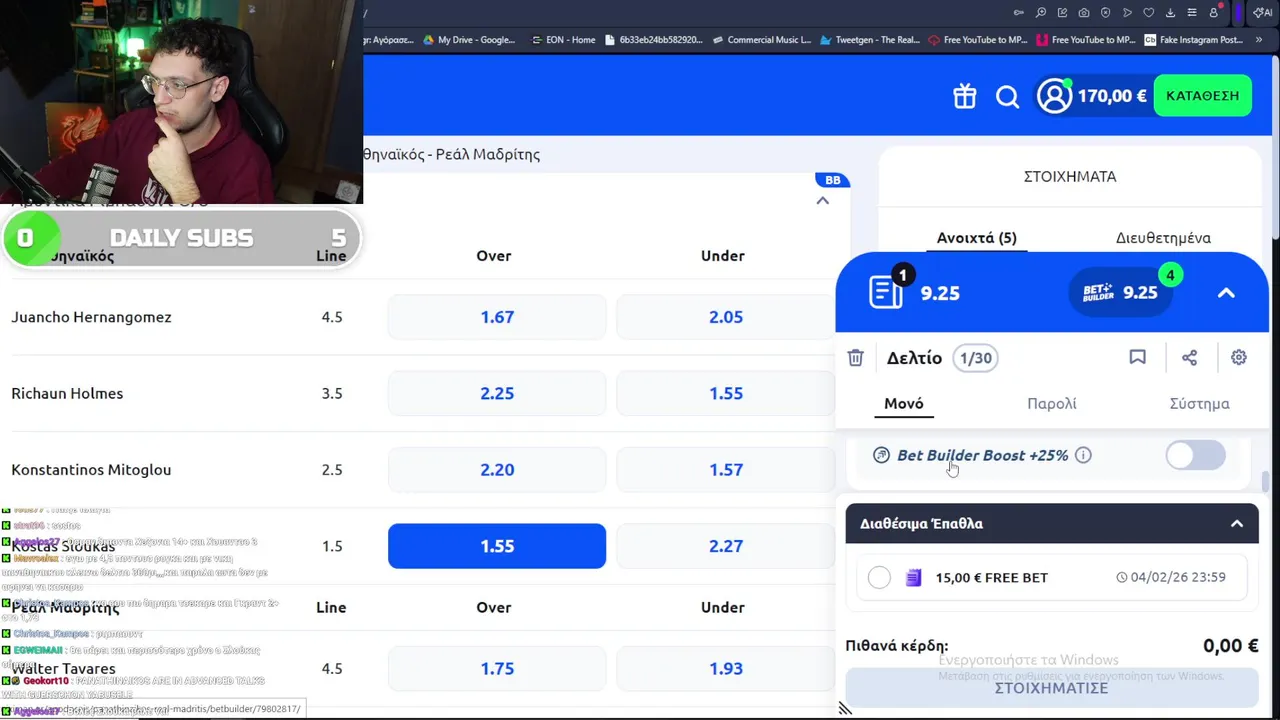Pick Walter Tavares Under 1.93

pyautogui.click(x=726, y=669)
